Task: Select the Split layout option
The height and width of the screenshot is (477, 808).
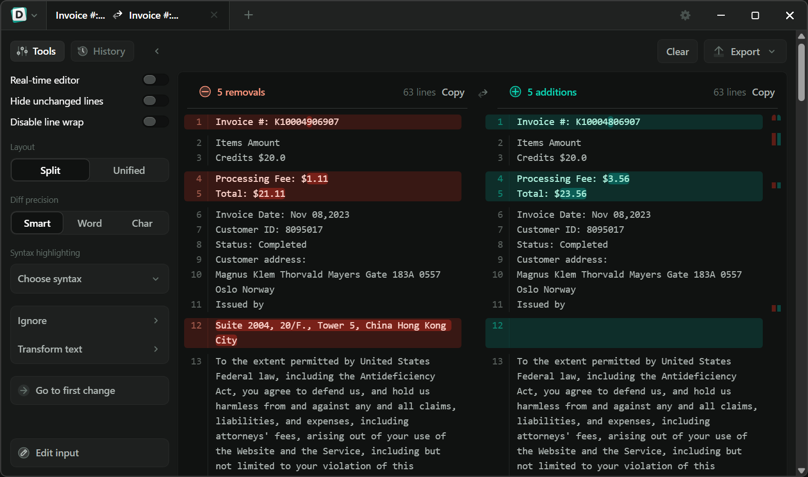Action: (50, 171)
